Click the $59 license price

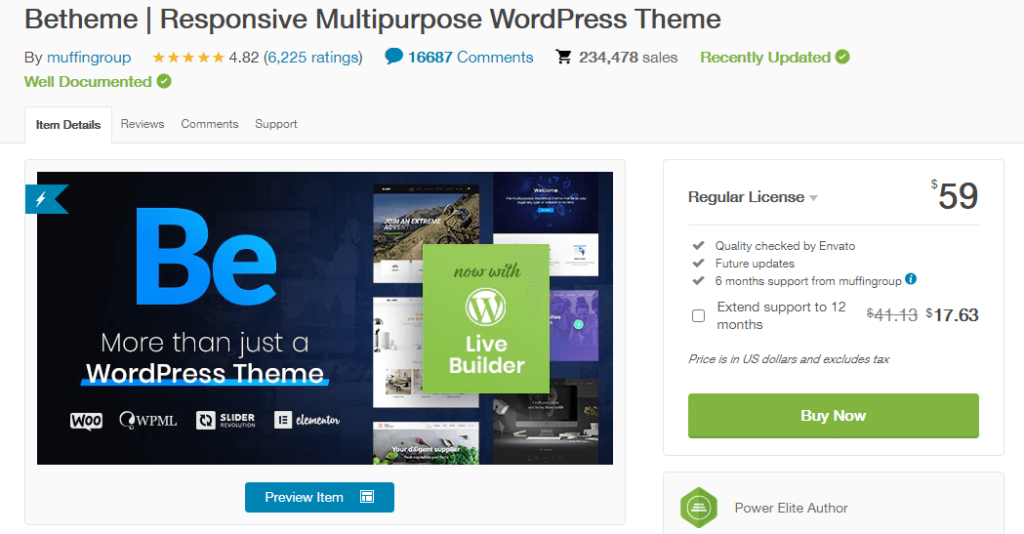click(955, 195)
